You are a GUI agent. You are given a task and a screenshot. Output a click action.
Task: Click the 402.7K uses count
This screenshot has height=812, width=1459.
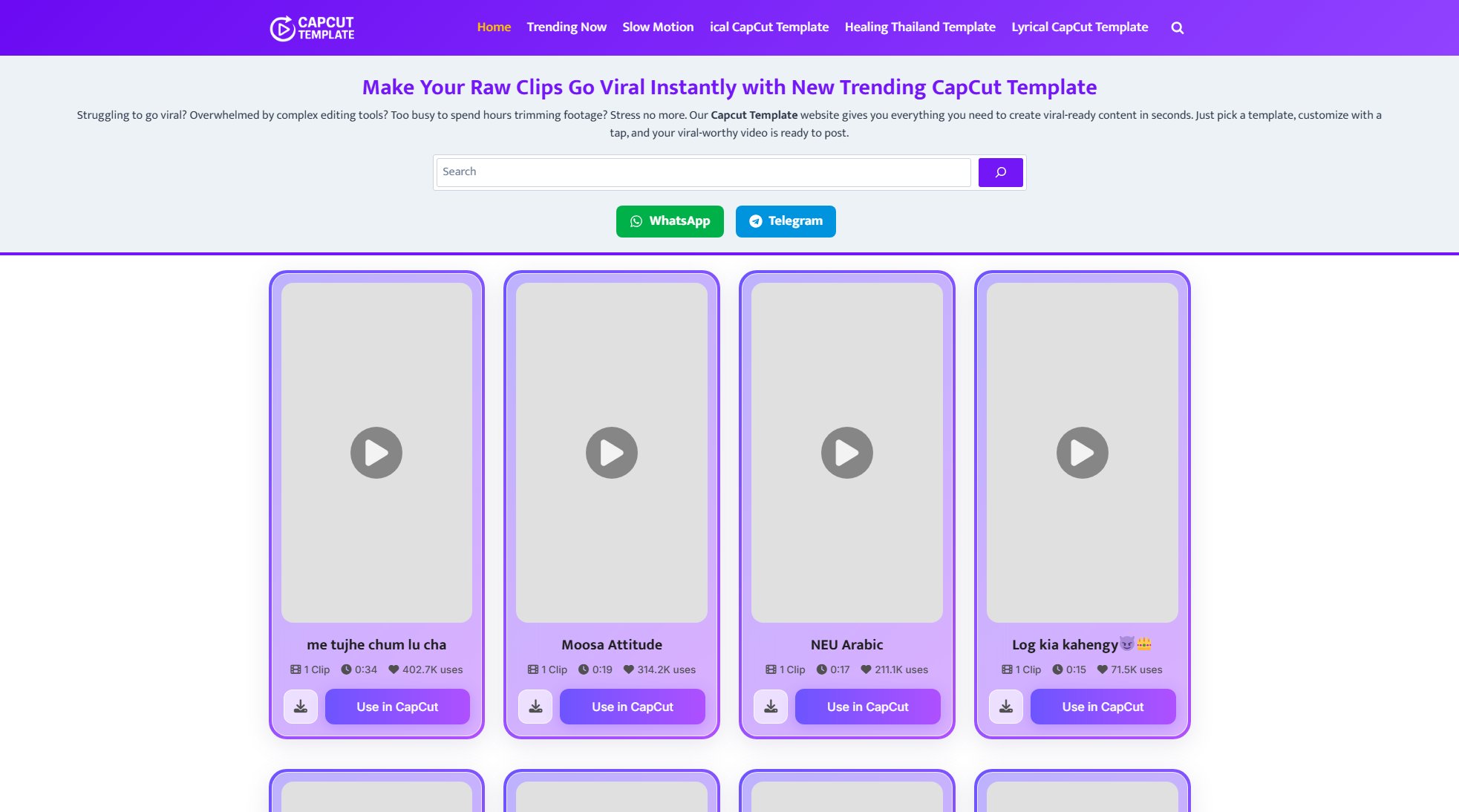click(x=426, y=669)
